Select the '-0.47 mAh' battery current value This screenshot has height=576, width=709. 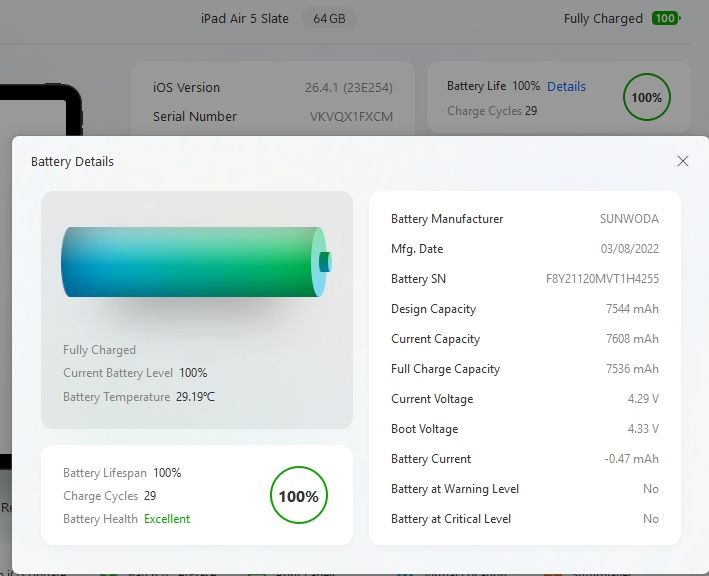click(631, 459)
